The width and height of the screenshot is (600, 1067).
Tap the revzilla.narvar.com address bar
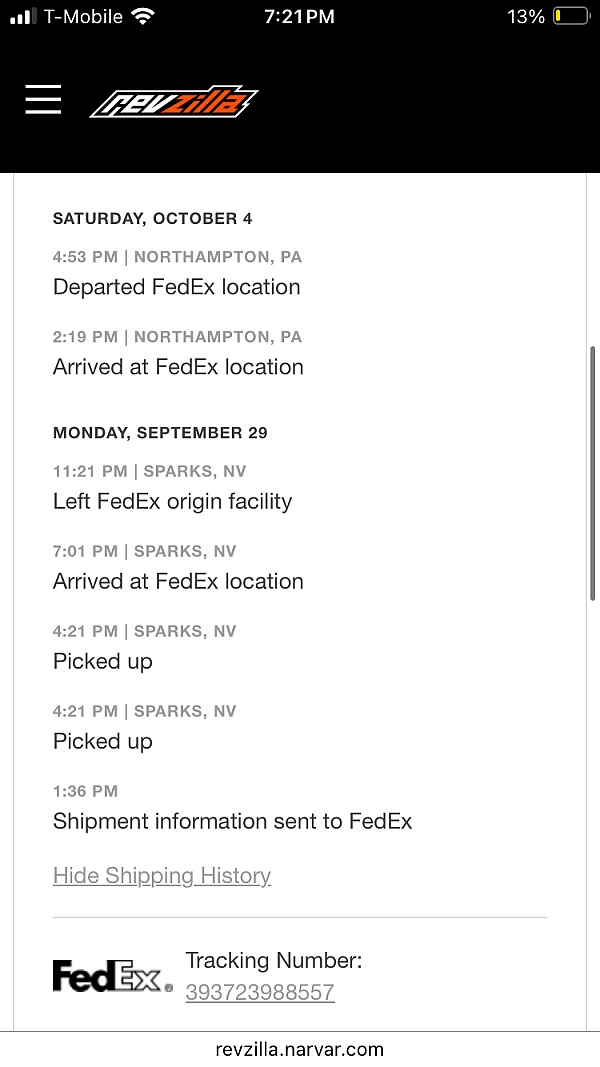(x=300, y=1049)
